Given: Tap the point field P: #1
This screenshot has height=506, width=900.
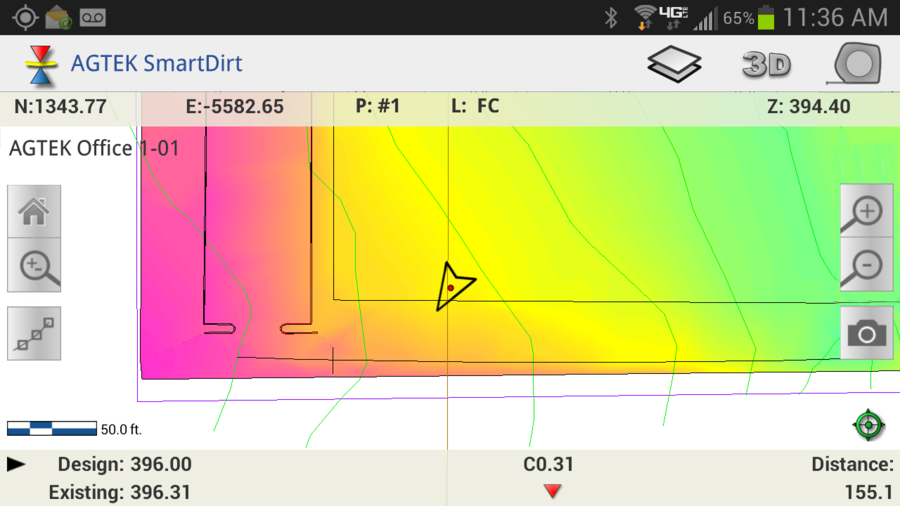Looking at the screenshot, I should (377, 106).
